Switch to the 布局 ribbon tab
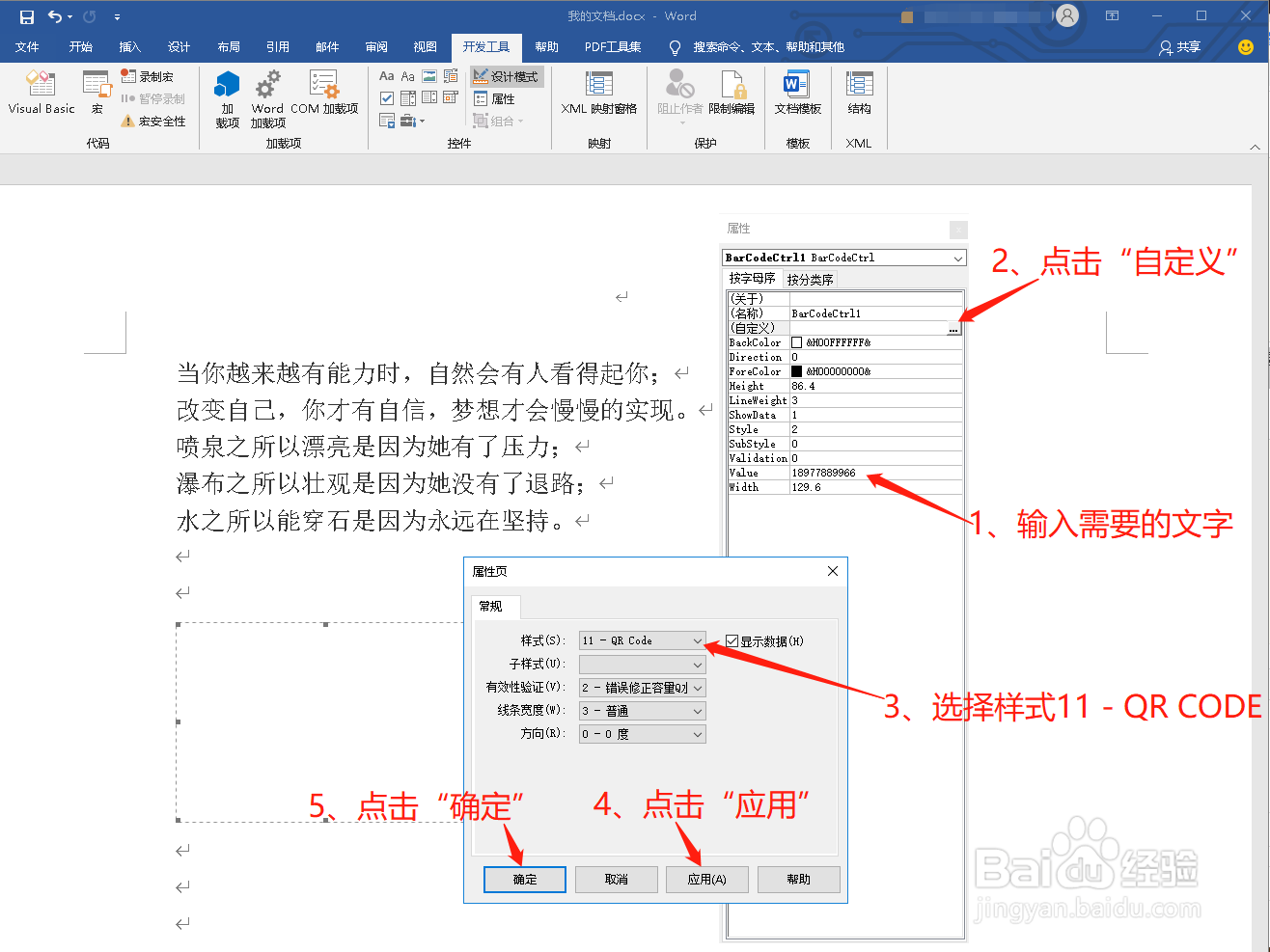This screenshot has height=952, width=1270. pyautogui.click(x=229, y=47)
